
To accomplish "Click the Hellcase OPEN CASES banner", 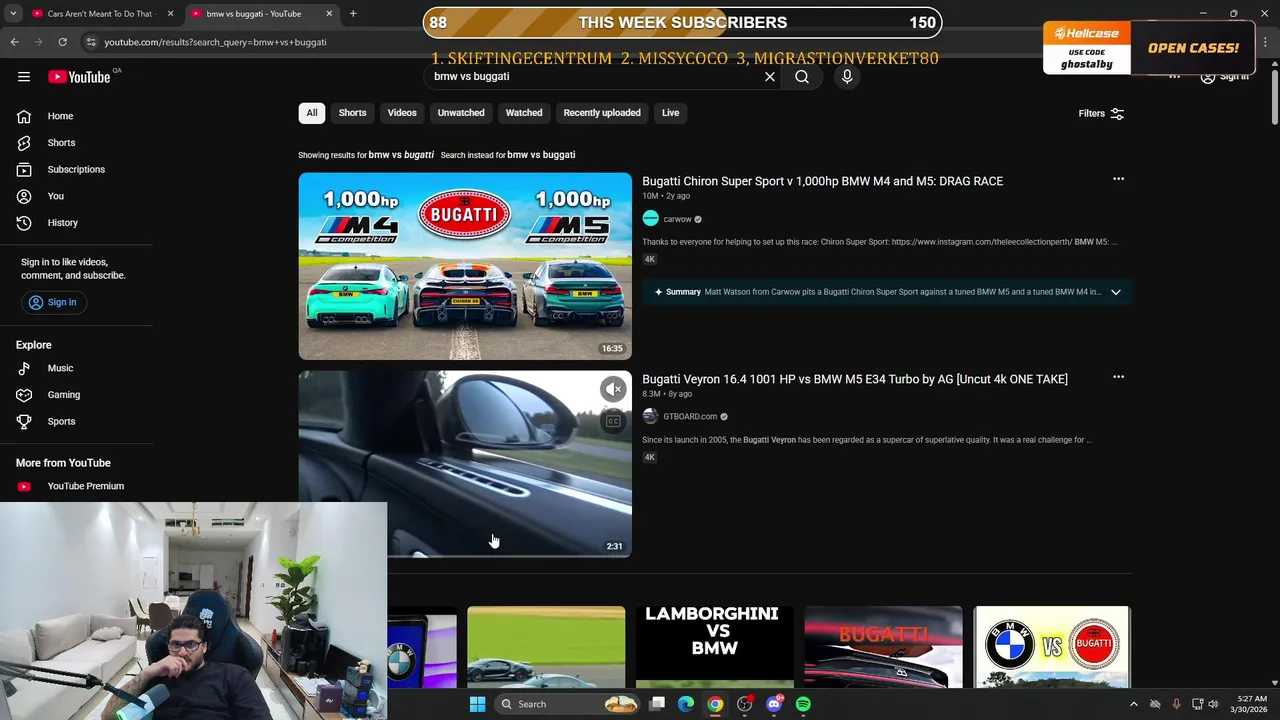I will 1193,48.
